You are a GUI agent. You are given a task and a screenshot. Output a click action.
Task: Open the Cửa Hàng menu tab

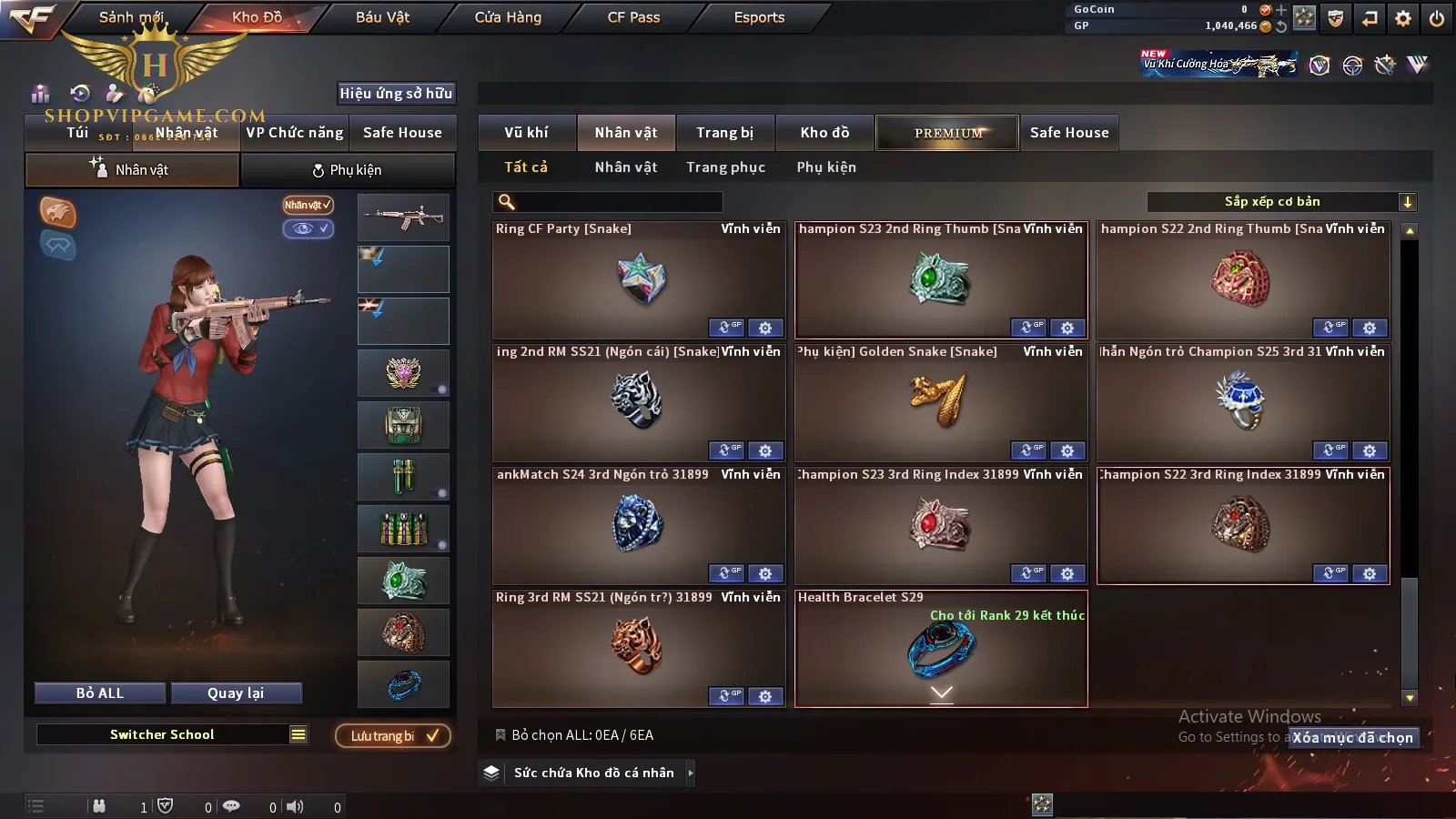pyautogui.click(x=508, y=17)
